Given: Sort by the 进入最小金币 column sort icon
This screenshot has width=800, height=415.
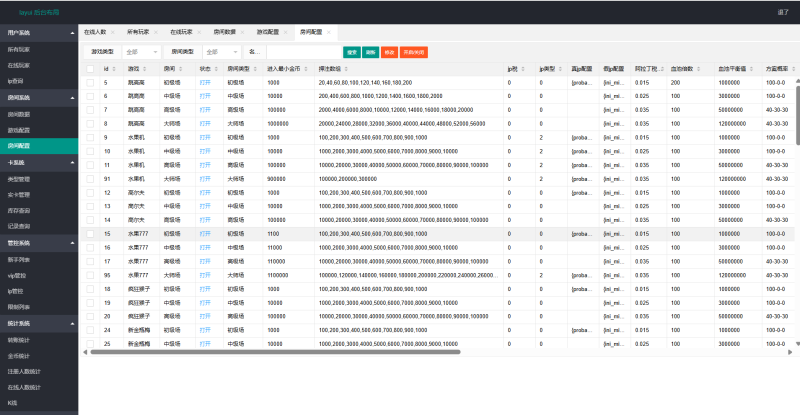Looking at the screenshot, I should [306, 69].
